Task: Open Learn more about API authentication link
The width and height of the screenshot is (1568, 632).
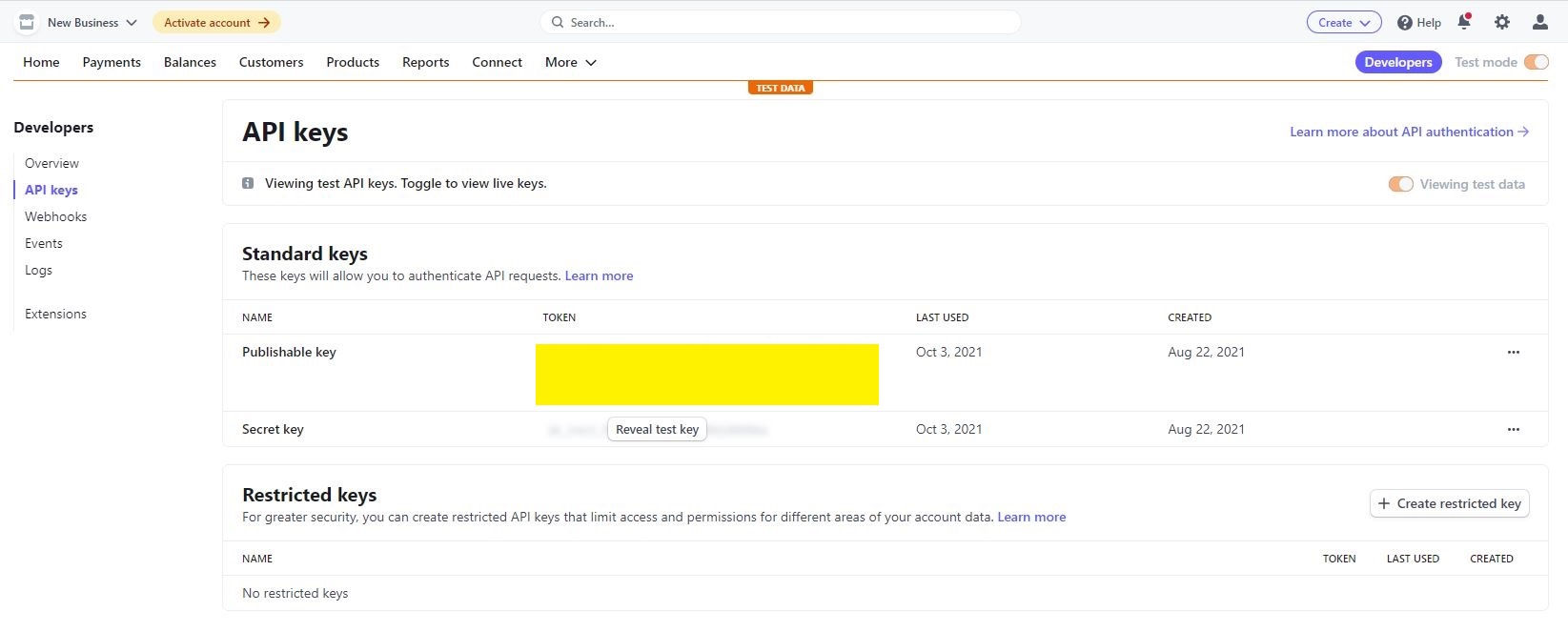Action: coord(1408,132)
